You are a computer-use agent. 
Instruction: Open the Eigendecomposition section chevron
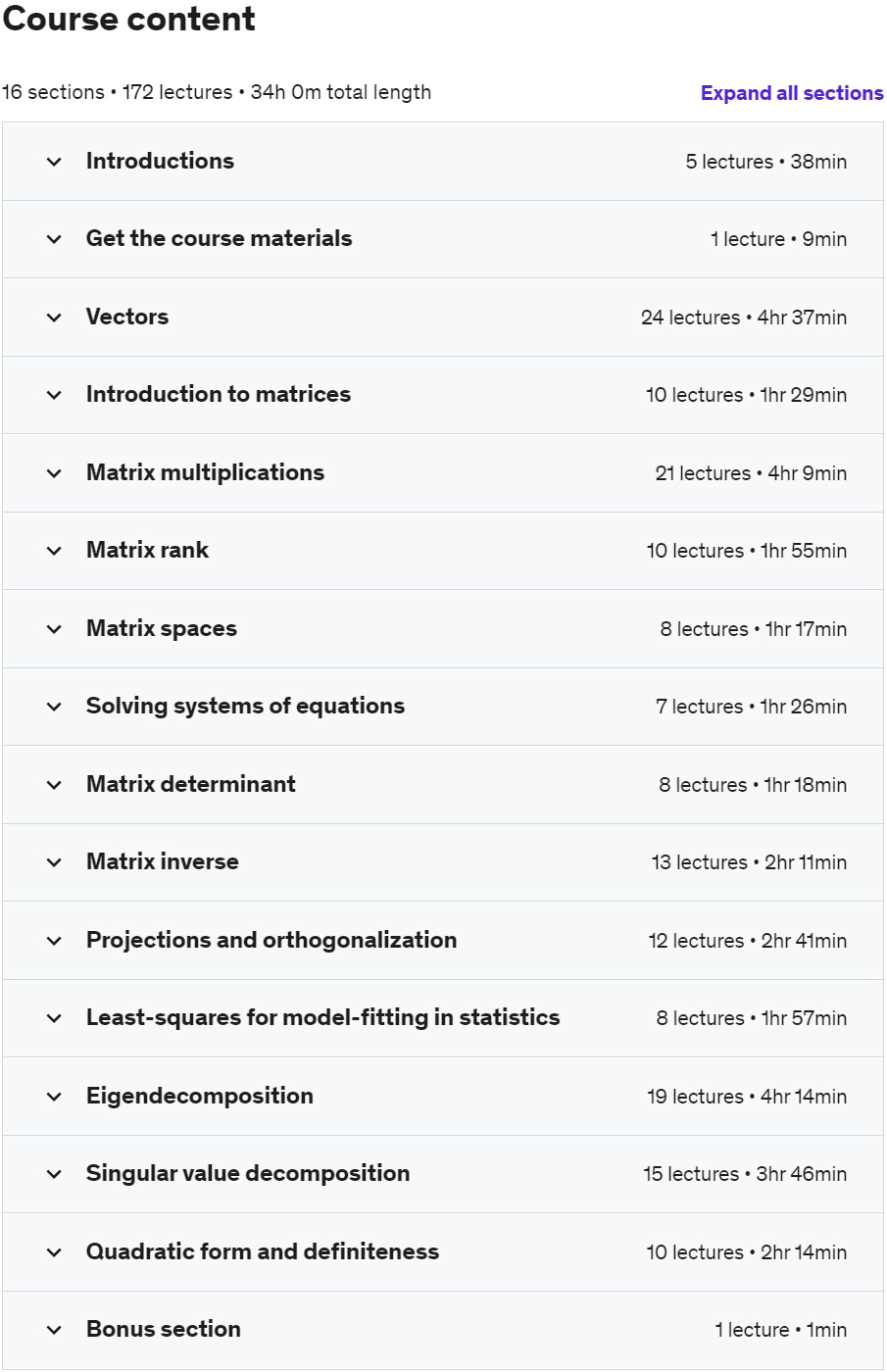click(x=54, y=1097)
